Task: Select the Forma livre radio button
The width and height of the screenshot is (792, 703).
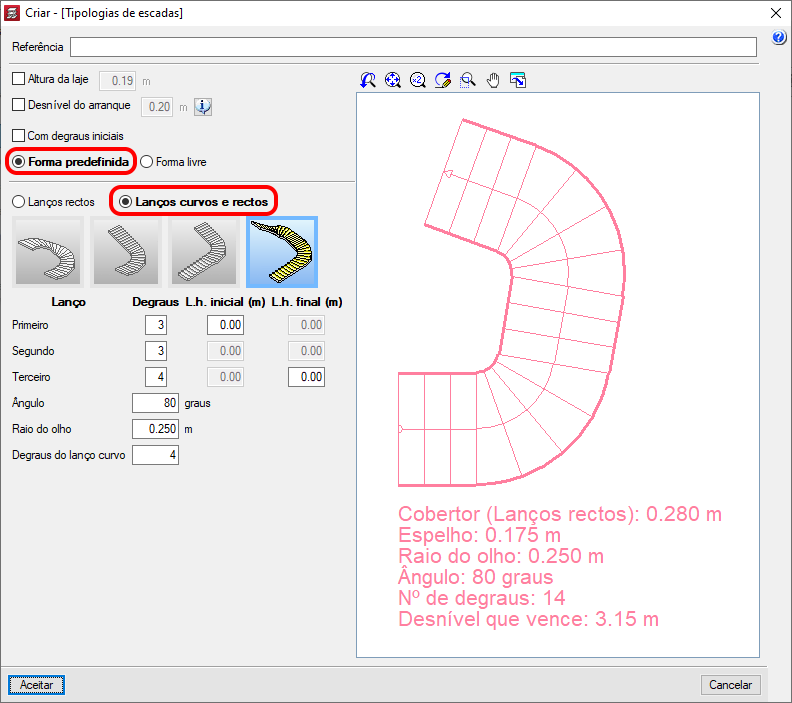Action: [x=146, y=162]
